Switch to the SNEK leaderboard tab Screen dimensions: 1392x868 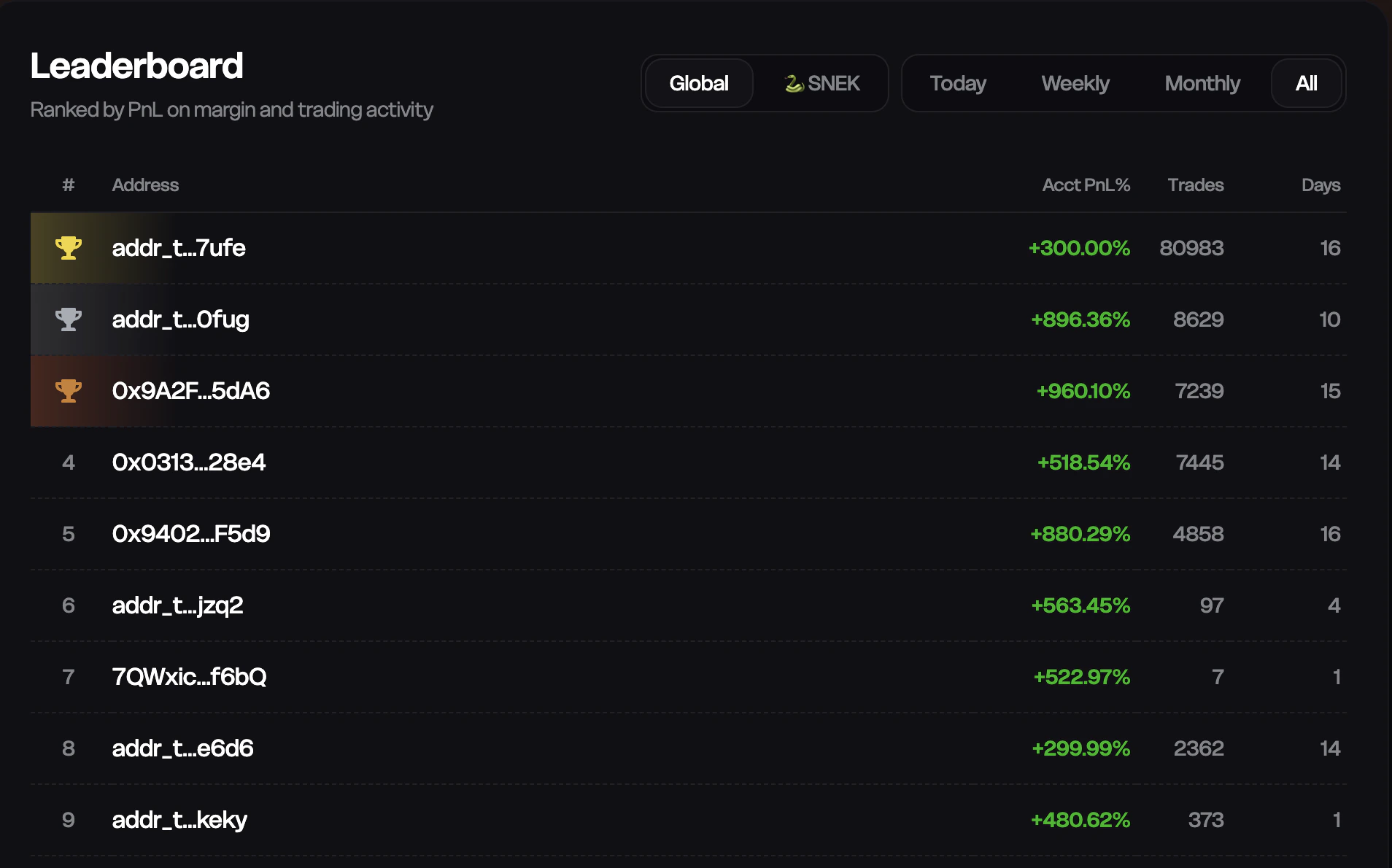click(x=822, y=83)
